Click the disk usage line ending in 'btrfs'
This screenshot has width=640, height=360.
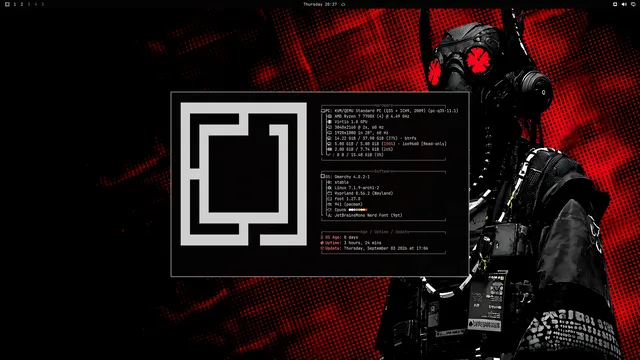375,138
